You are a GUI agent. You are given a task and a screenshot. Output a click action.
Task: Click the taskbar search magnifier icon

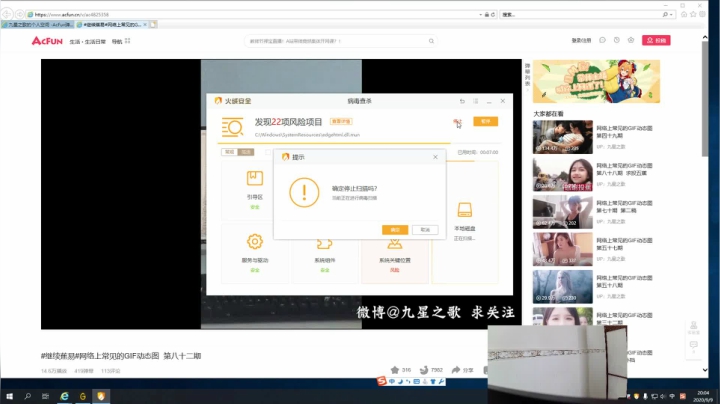pyautogui.click(x=28, y=396)
